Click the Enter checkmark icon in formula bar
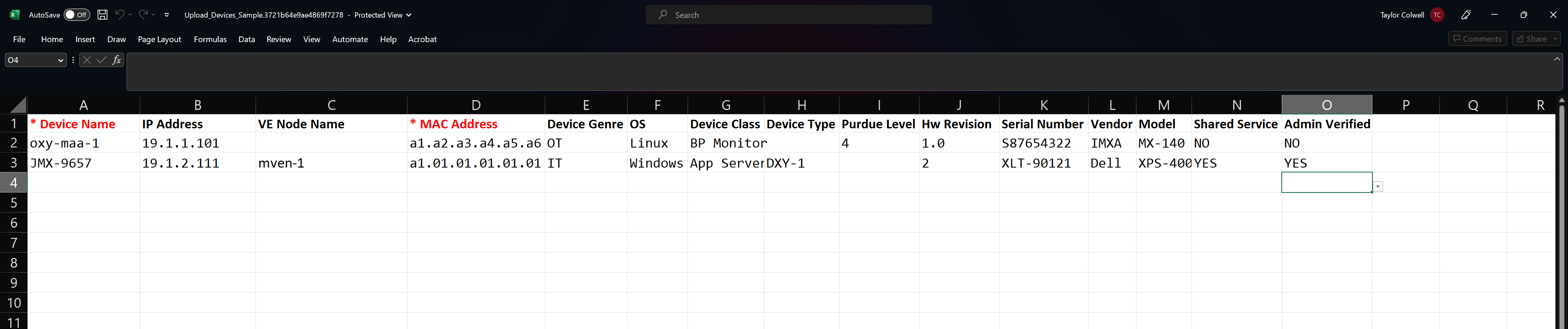This screenshot has width=1568, height=329. 102,60
